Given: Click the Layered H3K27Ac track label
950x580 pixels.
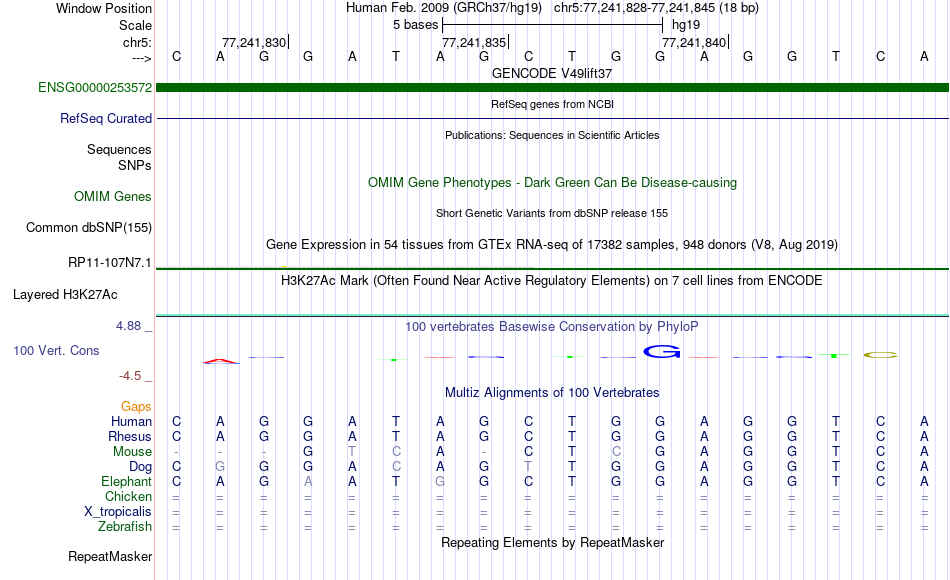Looking at the screenshot, I should [x=65, y=295].
